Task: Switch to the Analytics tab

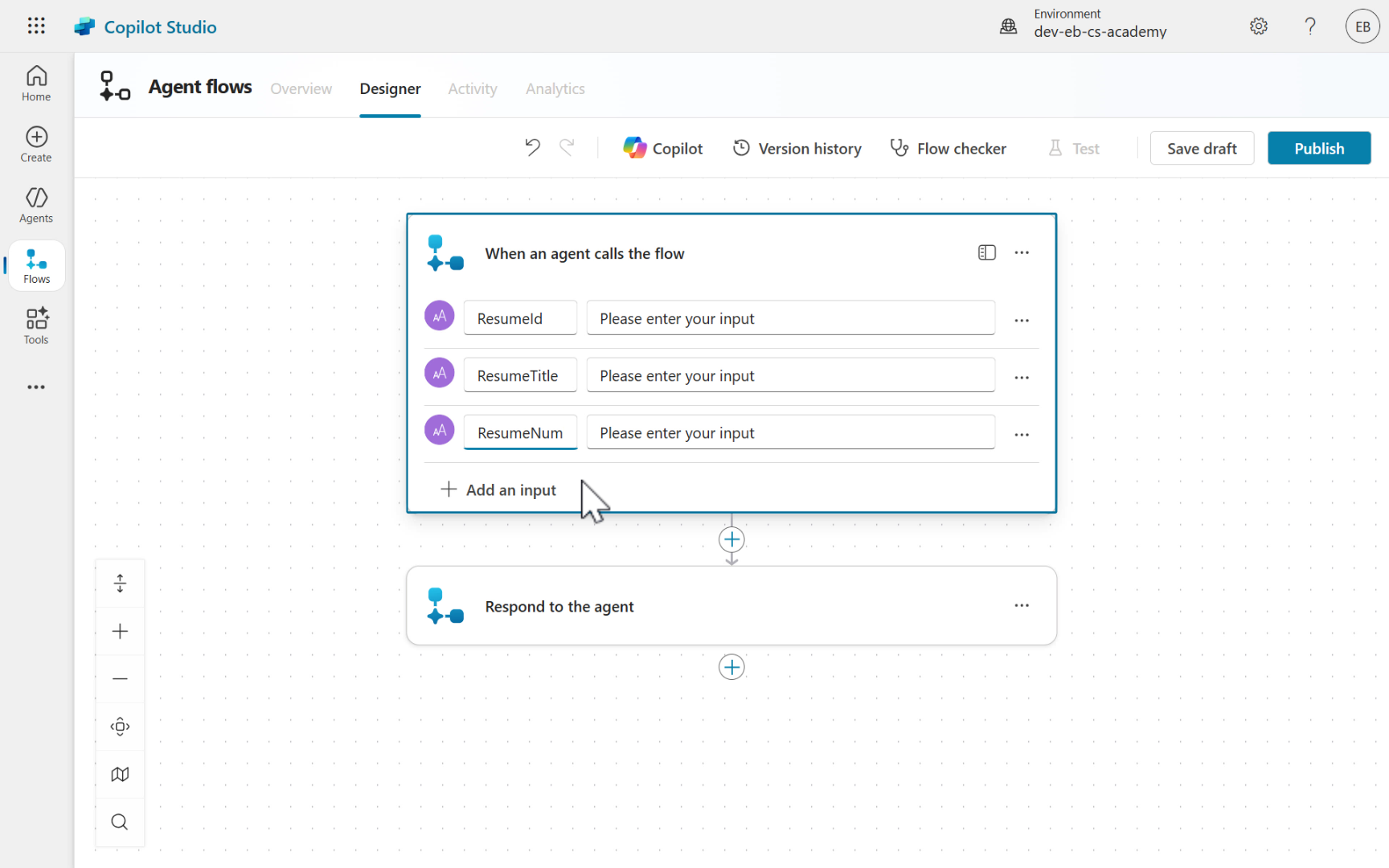Action: (x=555, y=88)
